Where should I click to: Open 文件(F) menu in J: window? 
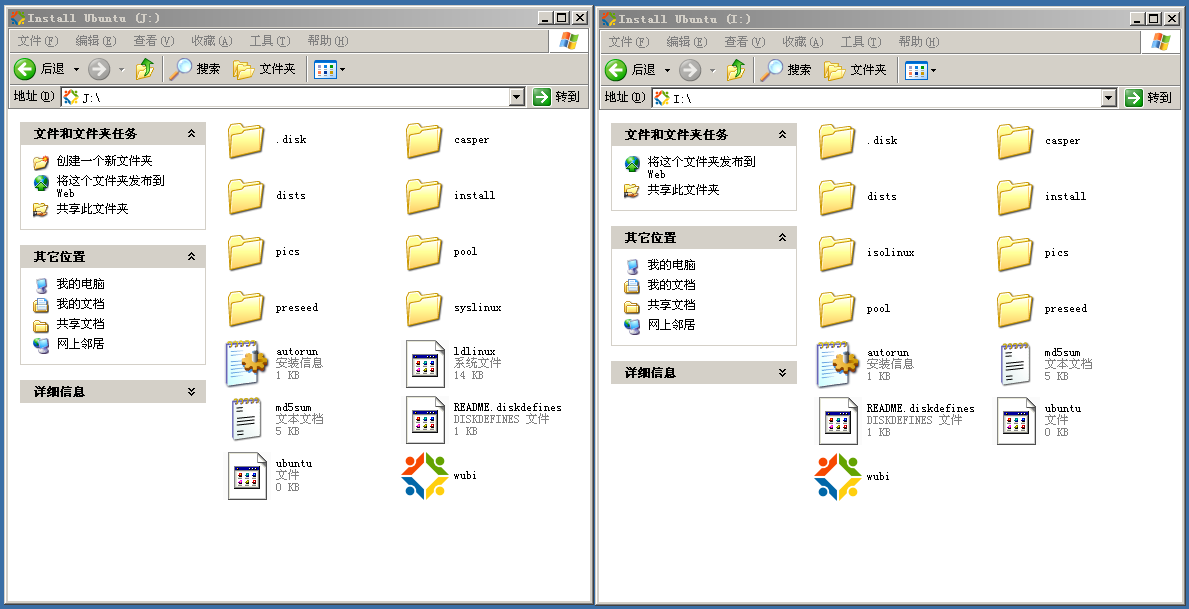38,41
